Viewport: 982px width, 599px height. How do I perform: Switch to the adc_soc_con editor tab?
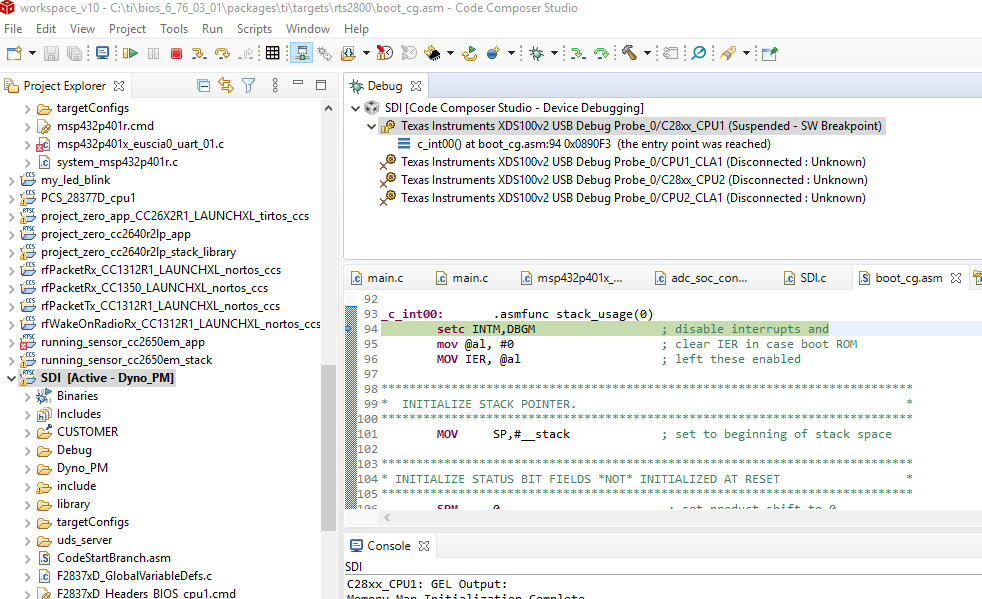point(709,278)
